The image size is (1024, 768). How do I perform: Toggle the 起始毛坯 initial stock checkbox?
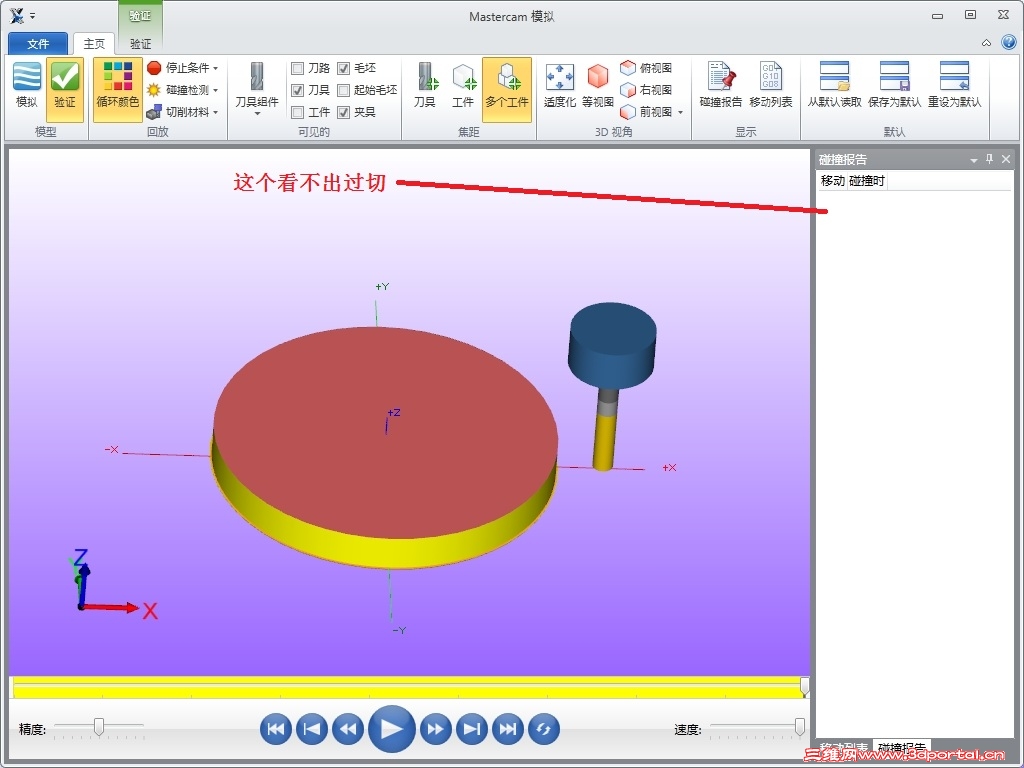(x=344, y=90)
